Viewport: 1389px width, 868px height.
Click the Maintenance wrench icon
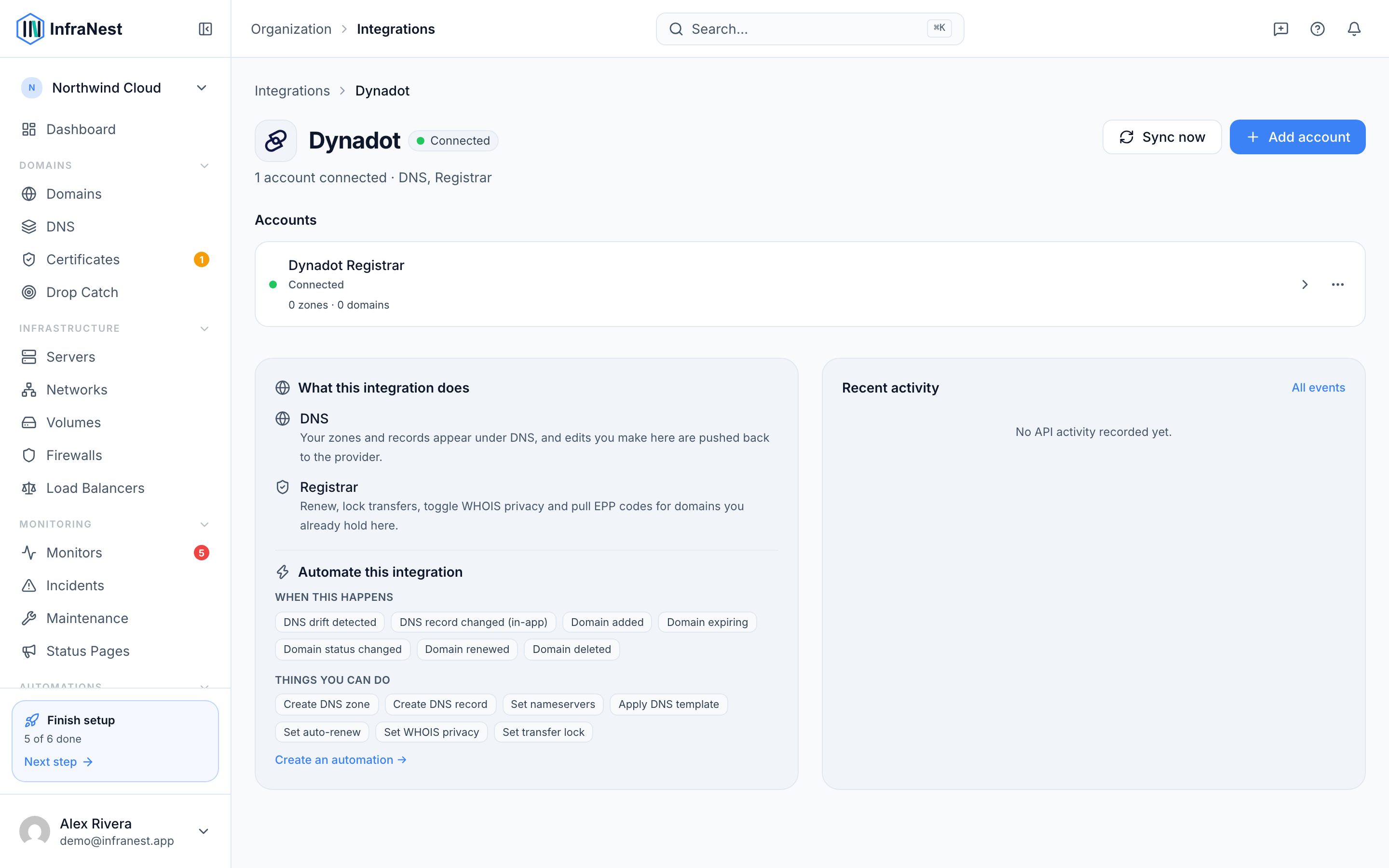coord(29,618)
